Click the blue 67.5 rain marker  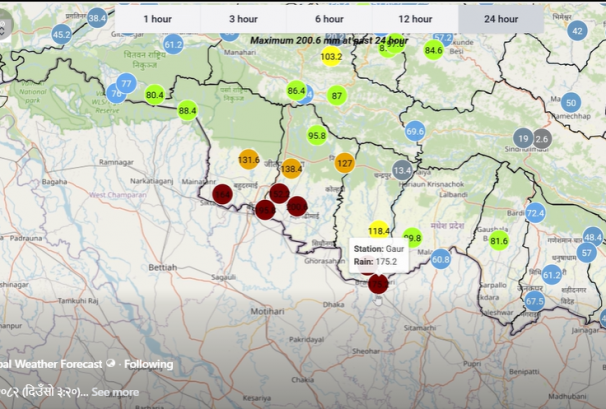[x=534, y=301]
